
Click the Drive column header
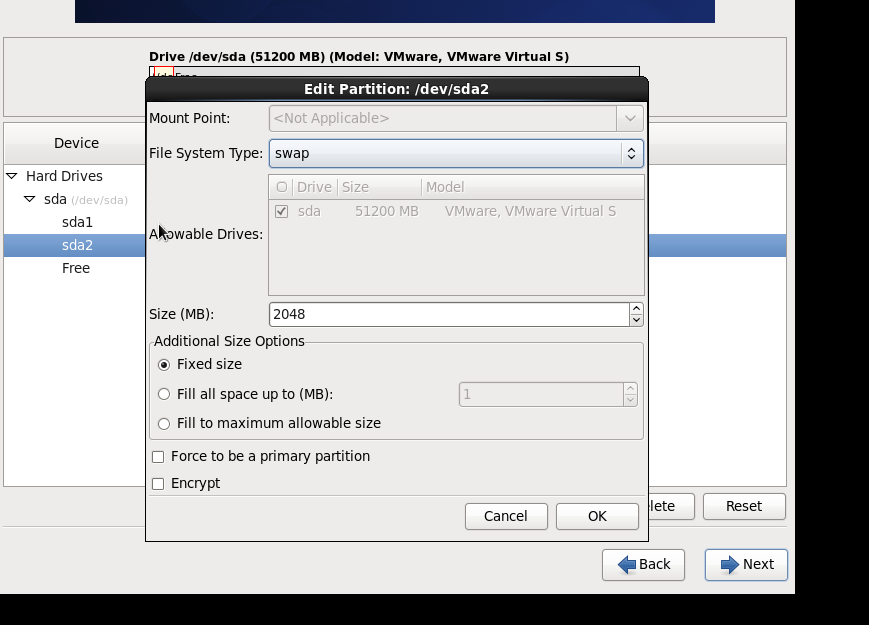[314, 187]
